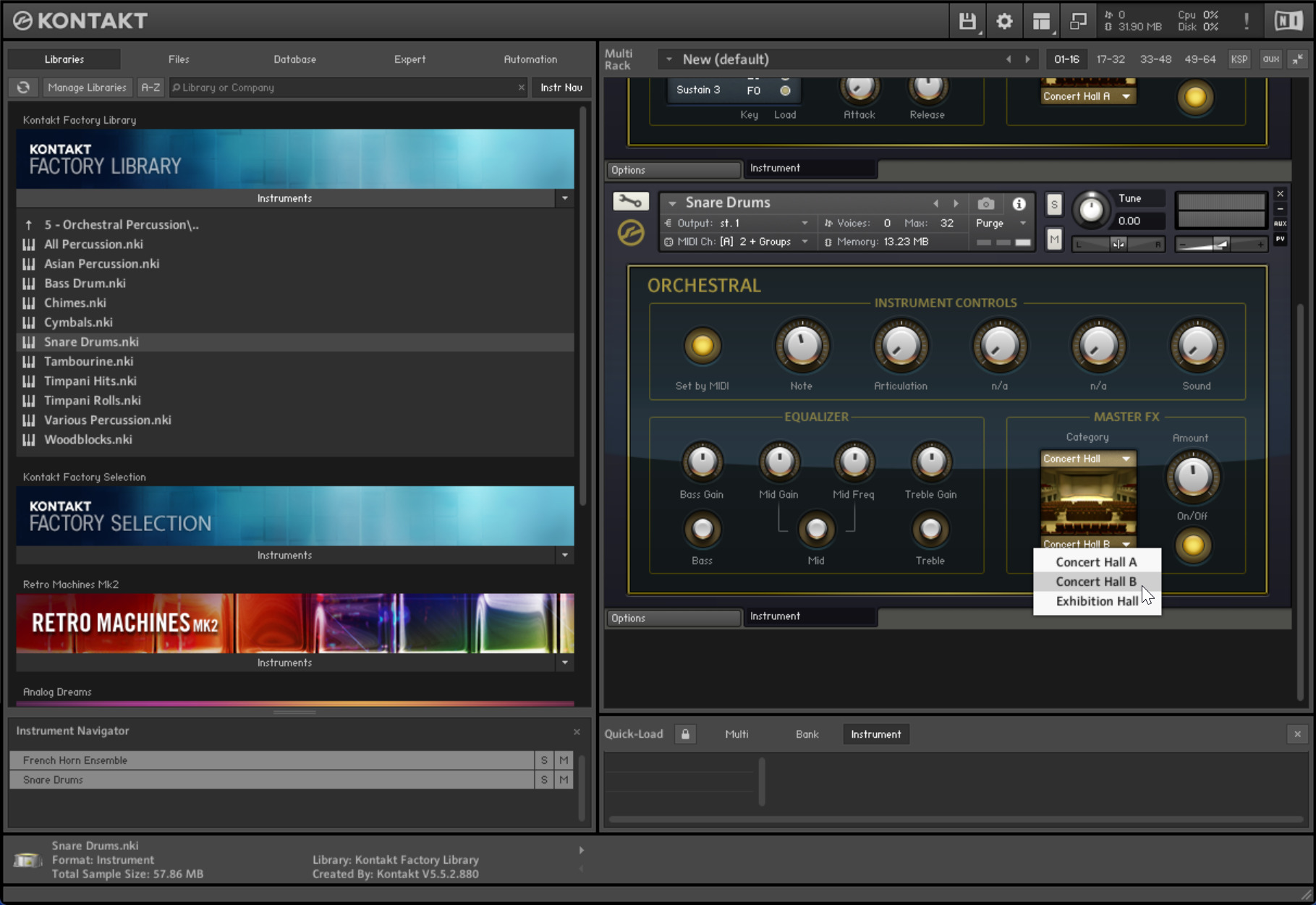Go to previous instrument for Snare Drums

(x=935, y=204)
